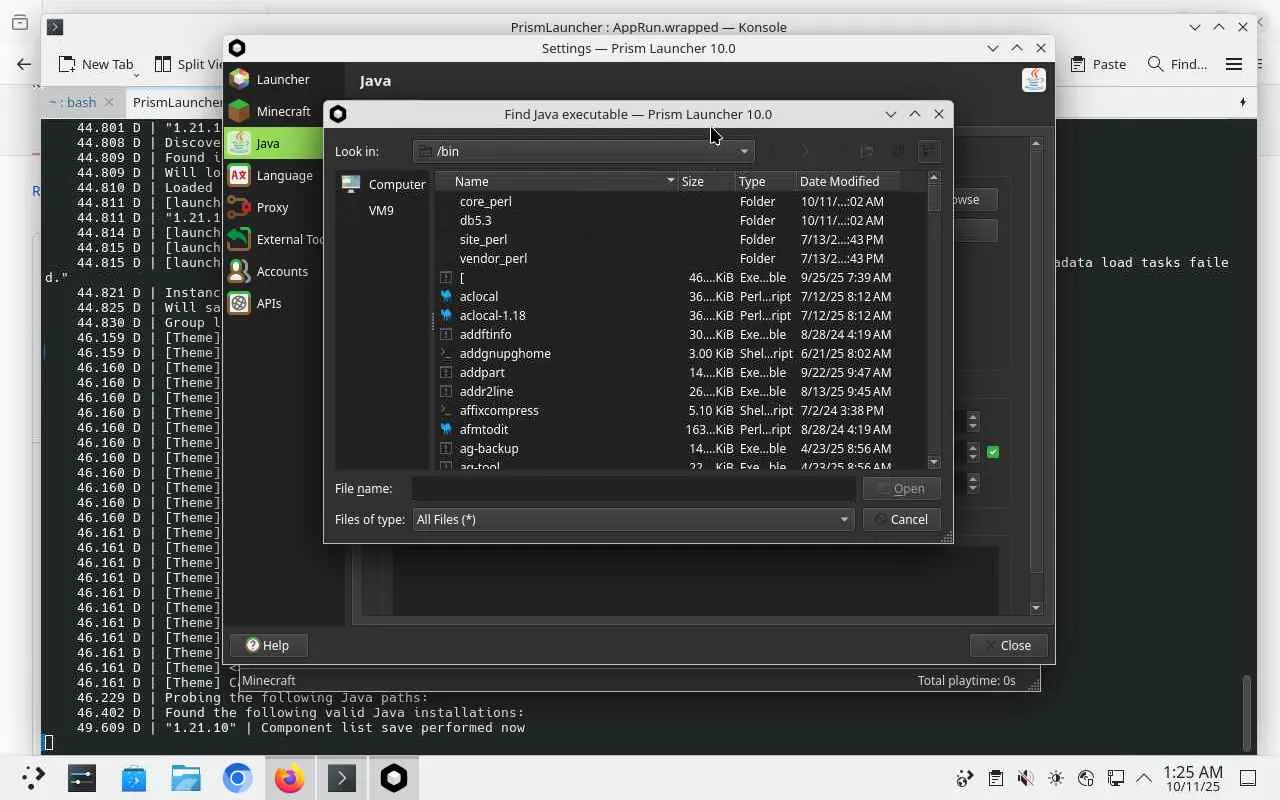Screen dimensions: 1280x800
Task: Click the clock showing 1:25 AM
Action: 1192,778
